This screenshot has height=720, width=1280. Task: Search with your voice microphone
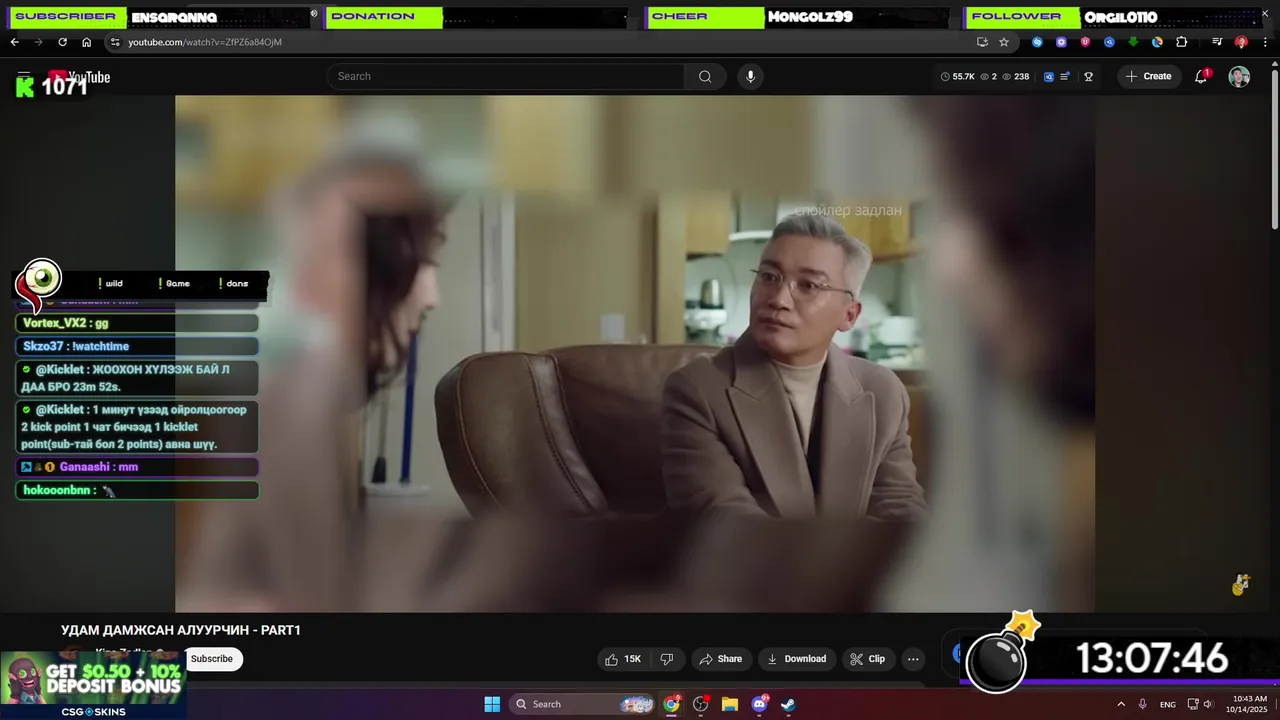[x=750, y=76]
